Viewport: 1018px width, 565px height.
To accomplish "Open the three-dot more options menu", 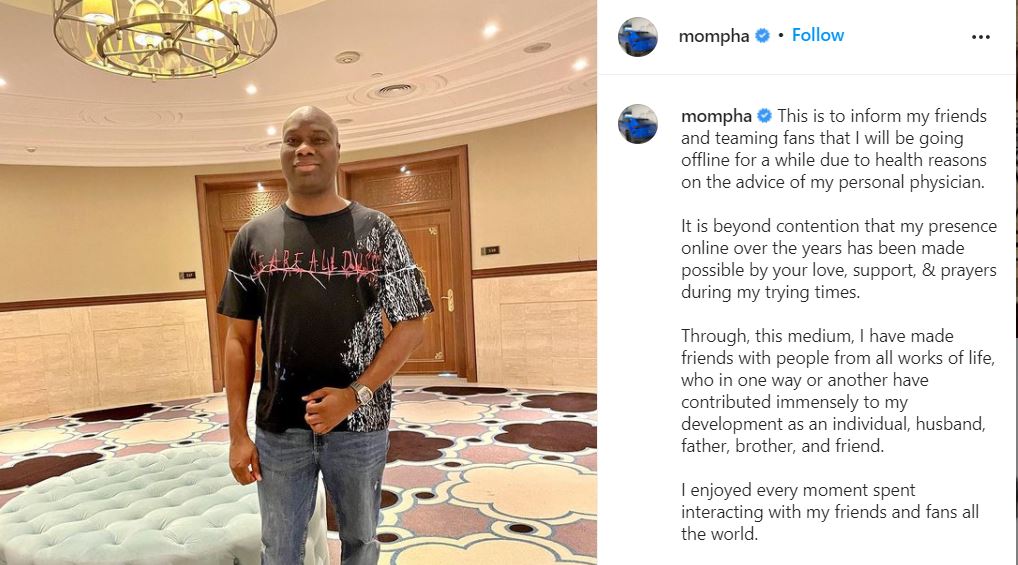I will point(980,37).
